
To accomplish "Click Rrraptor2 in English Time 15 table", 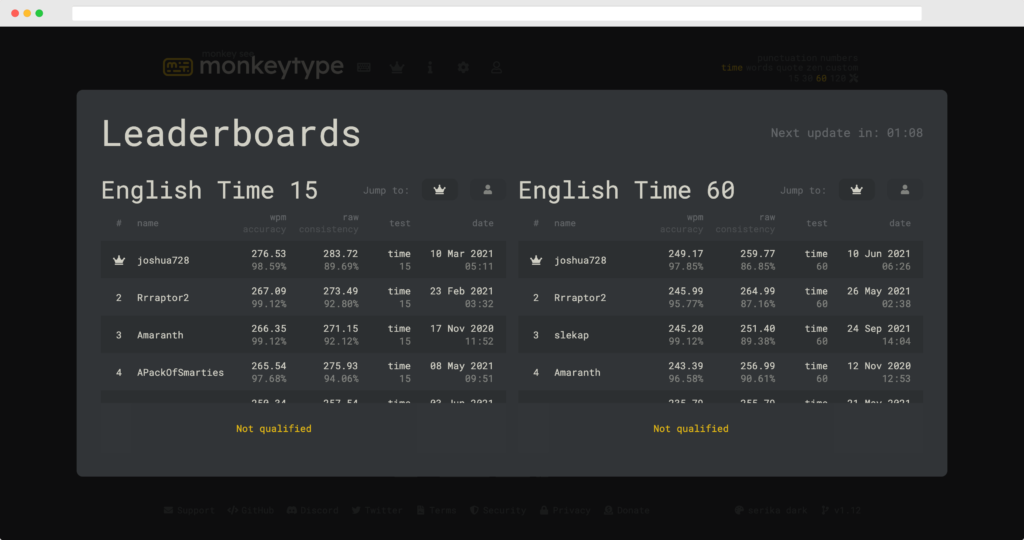I will (x=163, y=297).
